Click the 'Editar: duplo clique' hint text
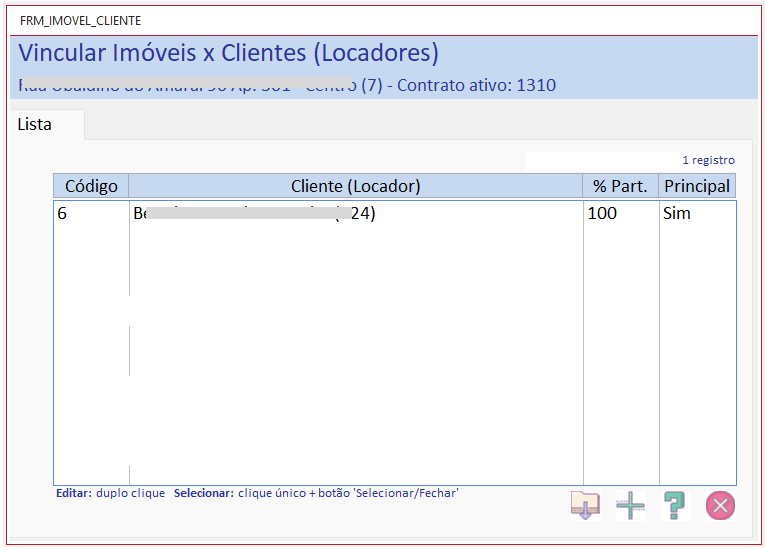Viewport: 765px width, 548px height. coord(110,493)
